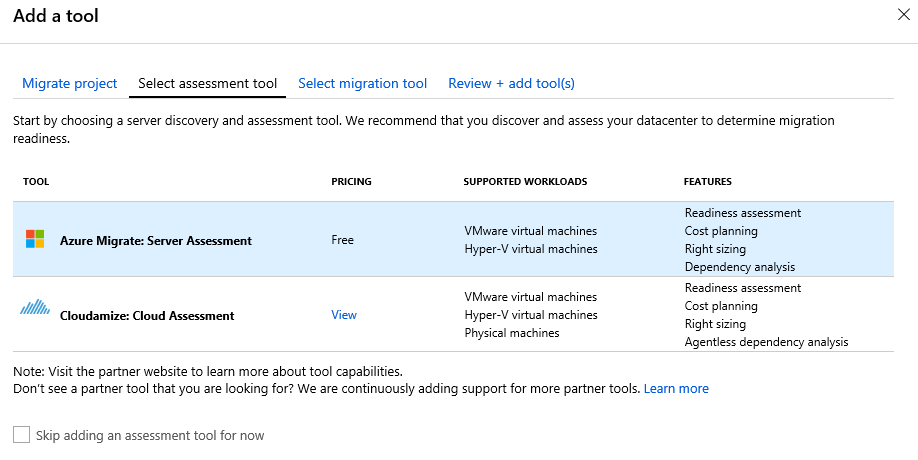Click Agentless dependency analysis feature text
Viewport: 918px width, 460px height.
tap(766, 342)
